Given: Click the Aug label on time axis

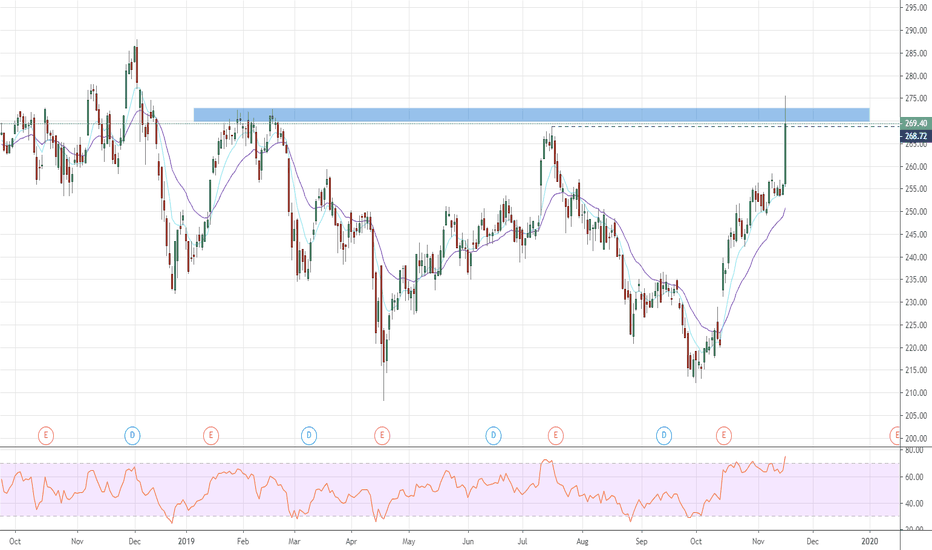Looking at the screenshot, I should (x=582, y=541).
